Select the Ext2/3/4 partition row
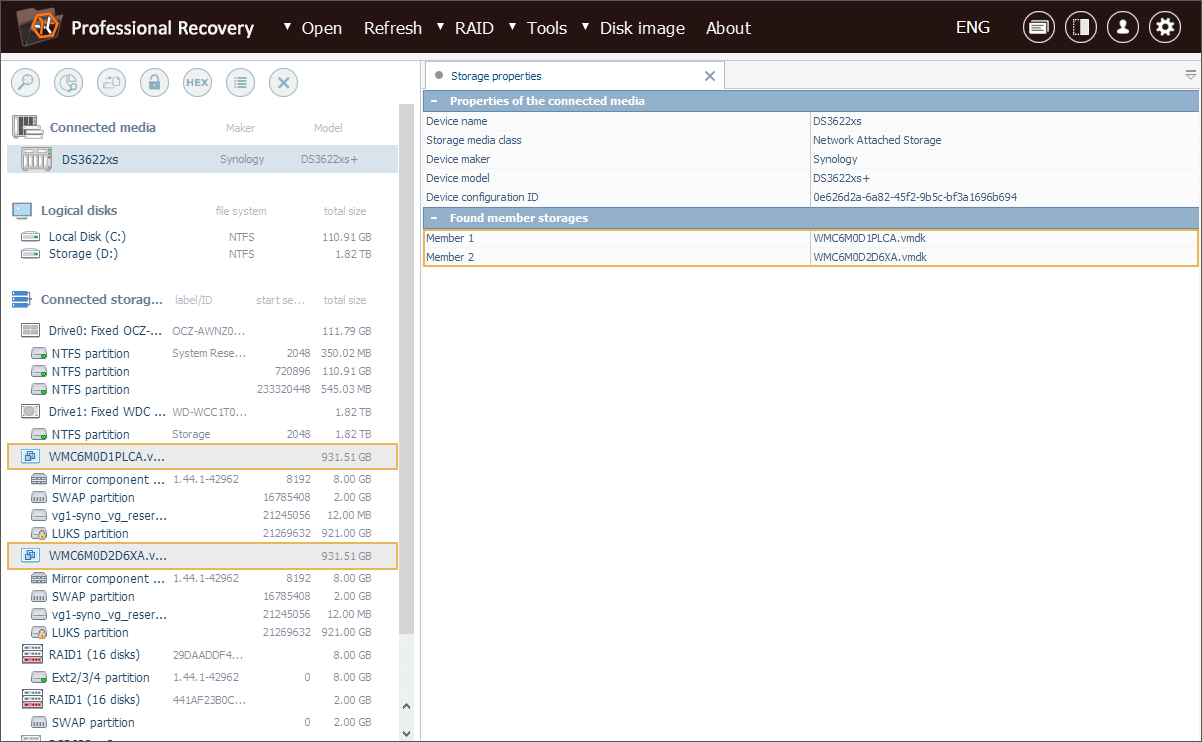The height and width of the screenshot is (742, 1202). click(x=202, y=677)
